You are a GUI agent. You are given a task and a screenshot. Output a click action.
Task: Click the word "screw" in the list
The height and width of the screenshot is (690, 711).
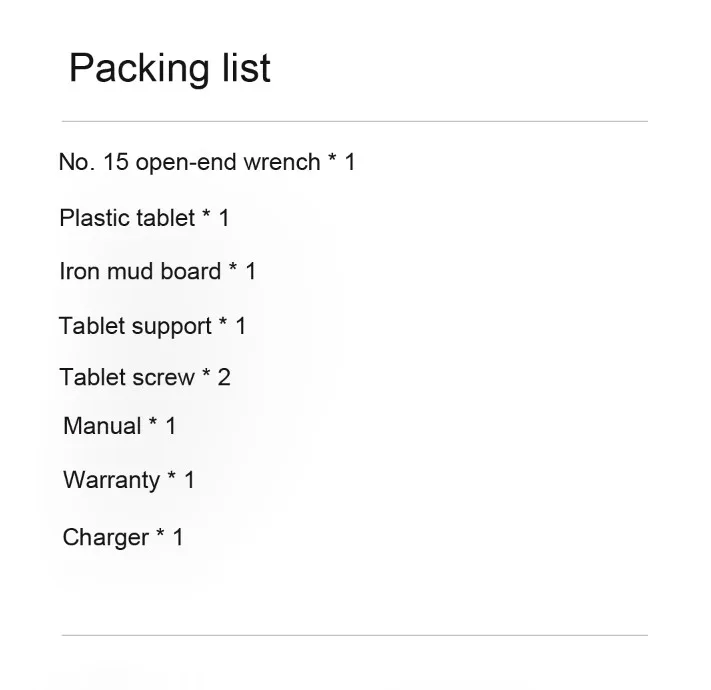click(x=165, y=377)
